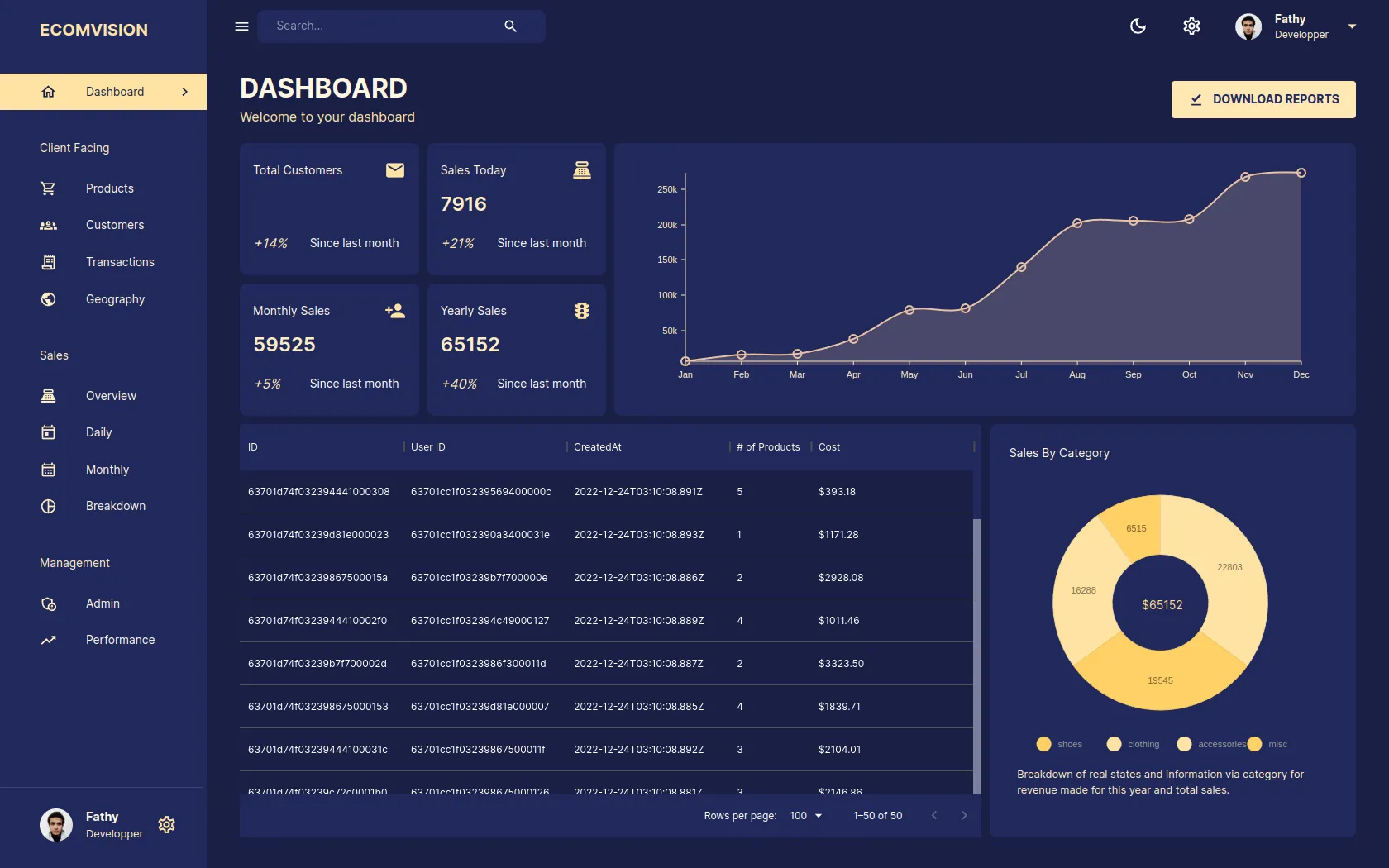Open Transactions via its receipt icon
This screenshot has width=1389, height=868.
(49, 262)
